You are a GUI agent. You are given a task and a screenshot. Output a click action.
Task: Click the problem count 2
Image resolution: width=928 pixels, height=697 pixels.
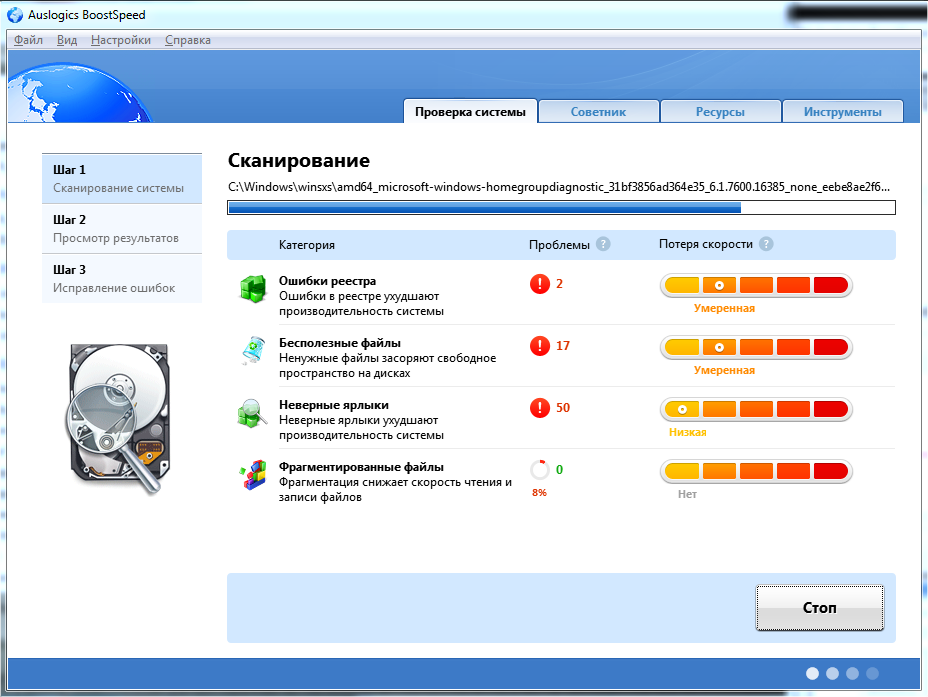[x=559, y=284]
